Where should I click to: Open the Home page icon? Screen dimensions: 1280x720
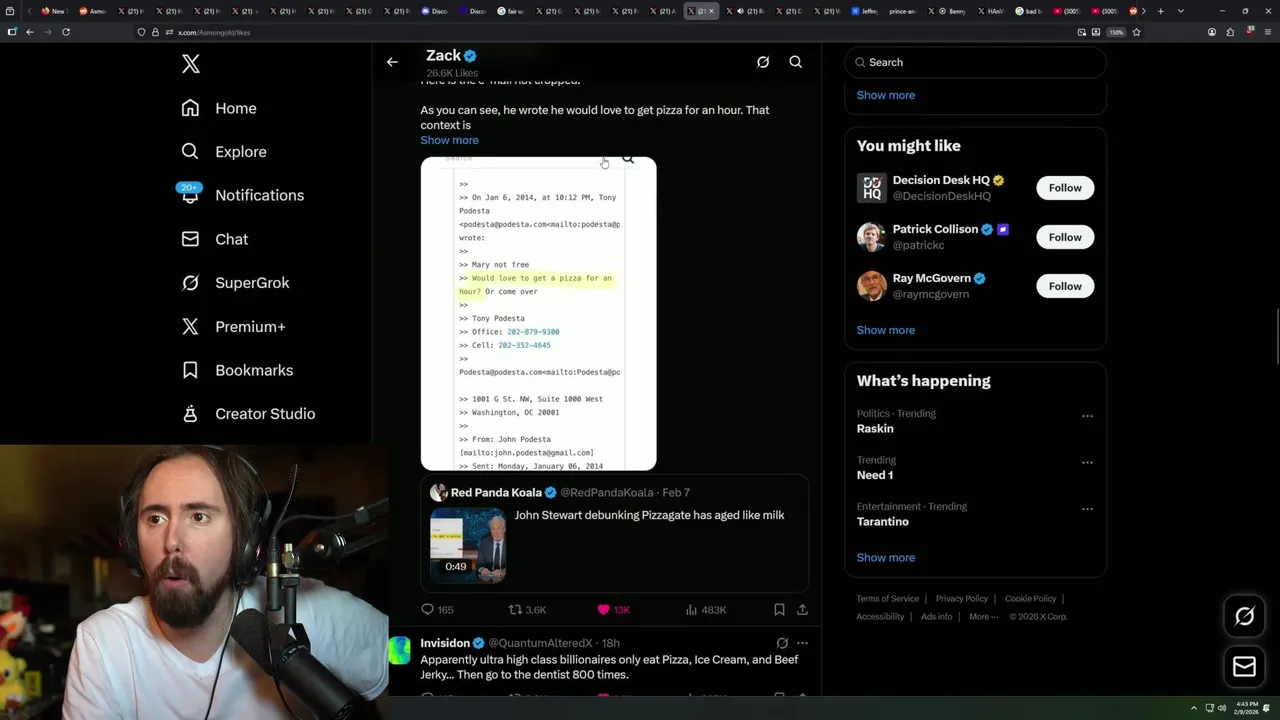click(190, 108)
